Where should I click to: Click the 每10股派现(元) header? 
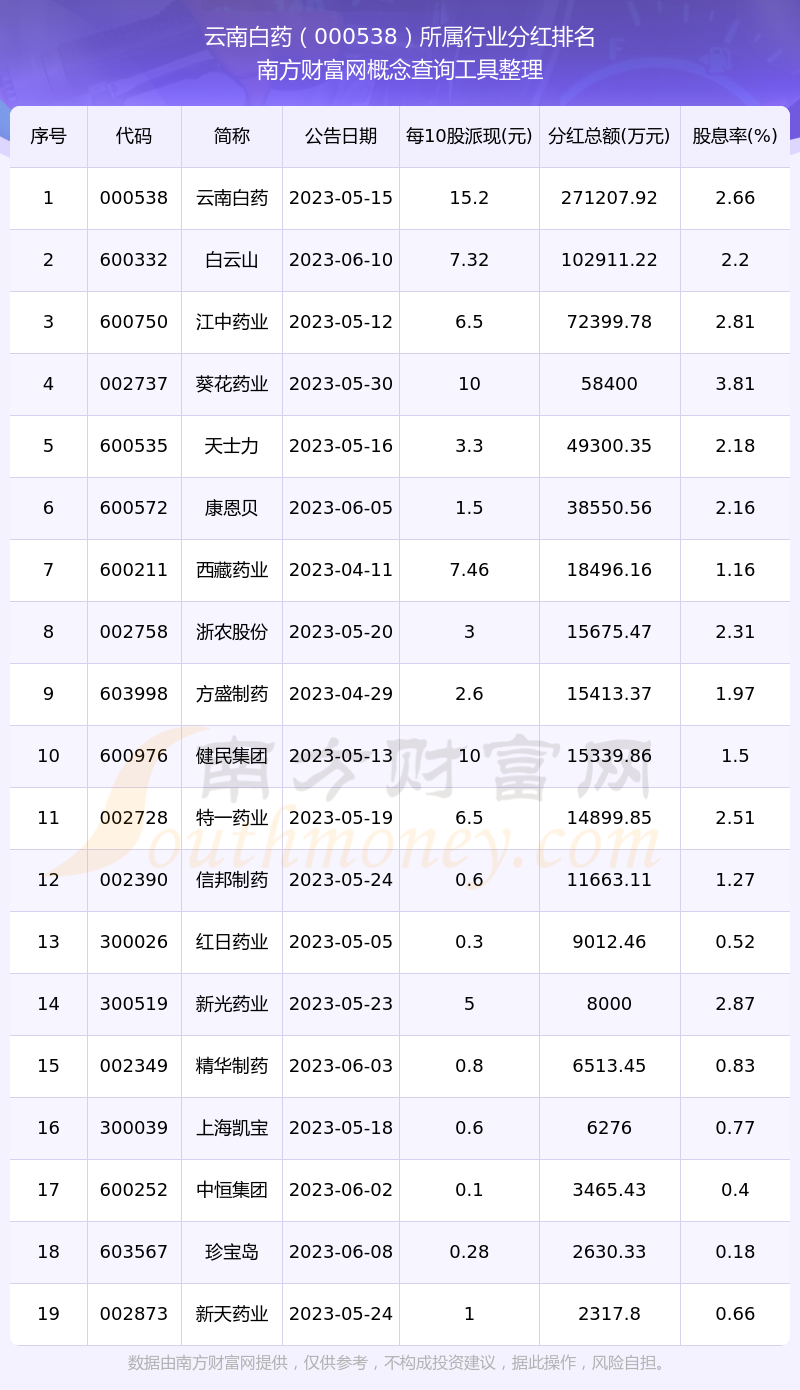469,136
